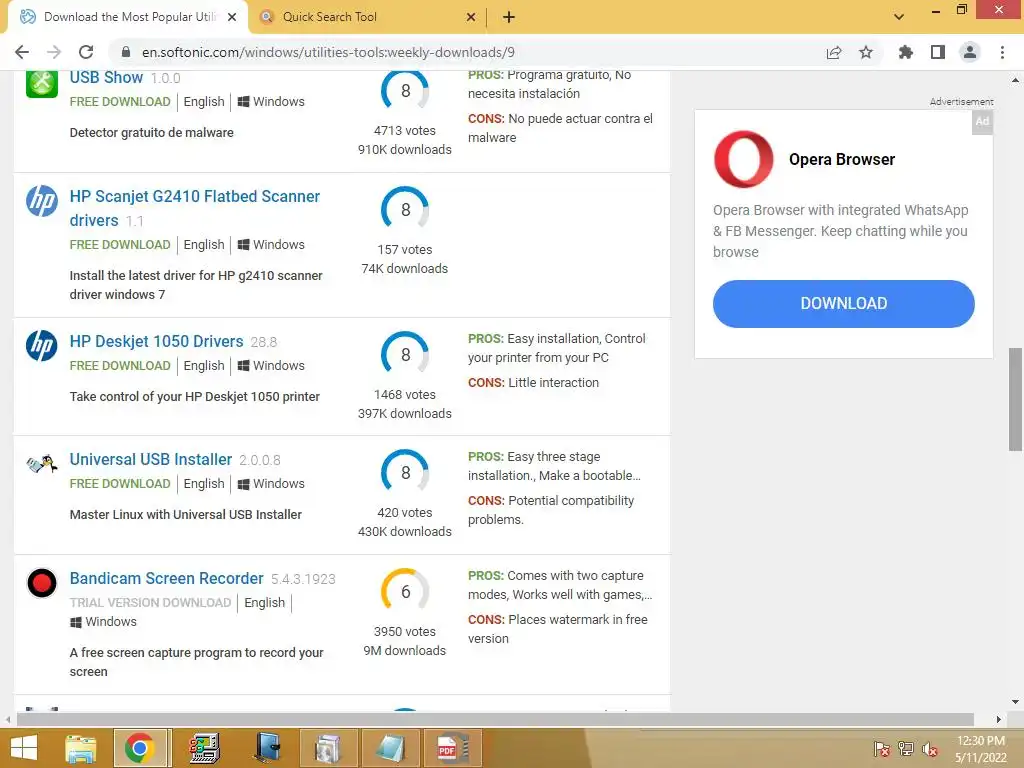Click the share page icon in address bar

834,52
